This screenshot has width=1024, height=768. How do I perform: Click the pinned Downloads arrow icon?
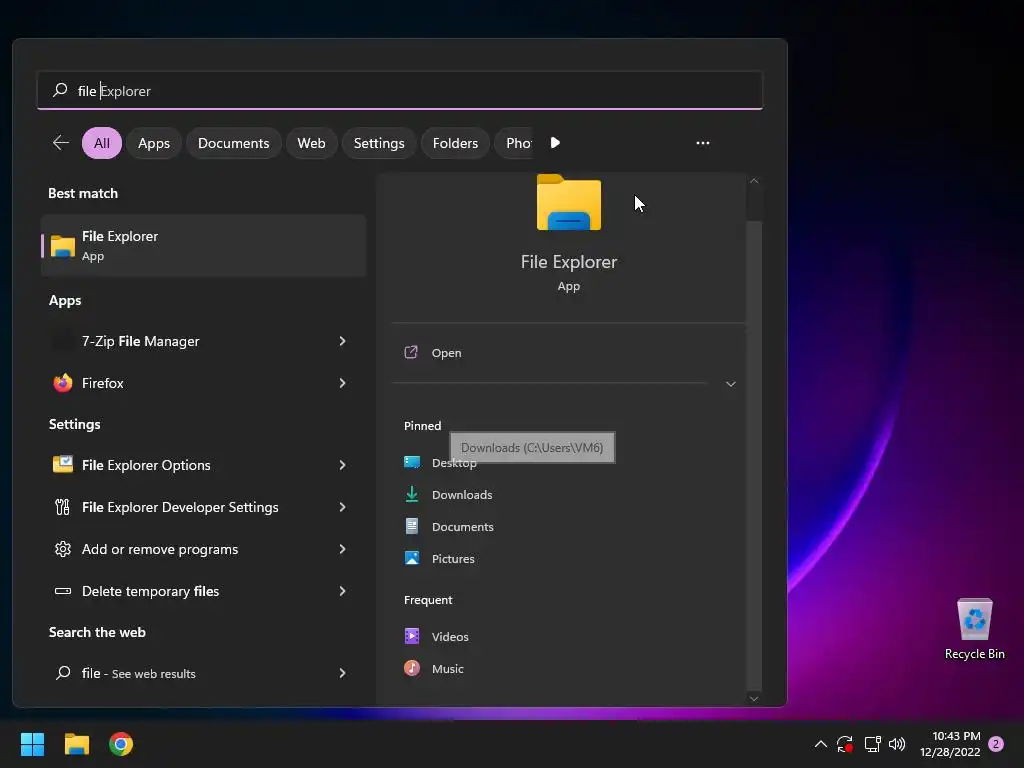[412, 494]
